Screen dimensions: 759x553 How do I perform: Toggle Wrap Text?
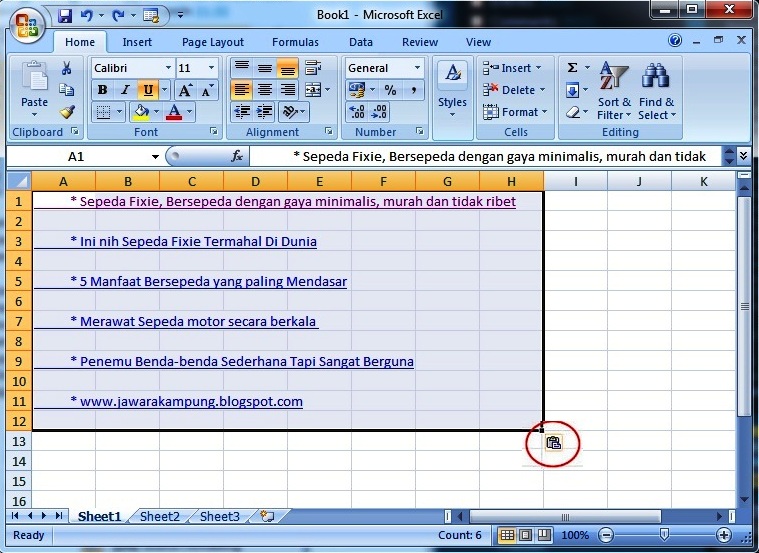coord(313,68)
